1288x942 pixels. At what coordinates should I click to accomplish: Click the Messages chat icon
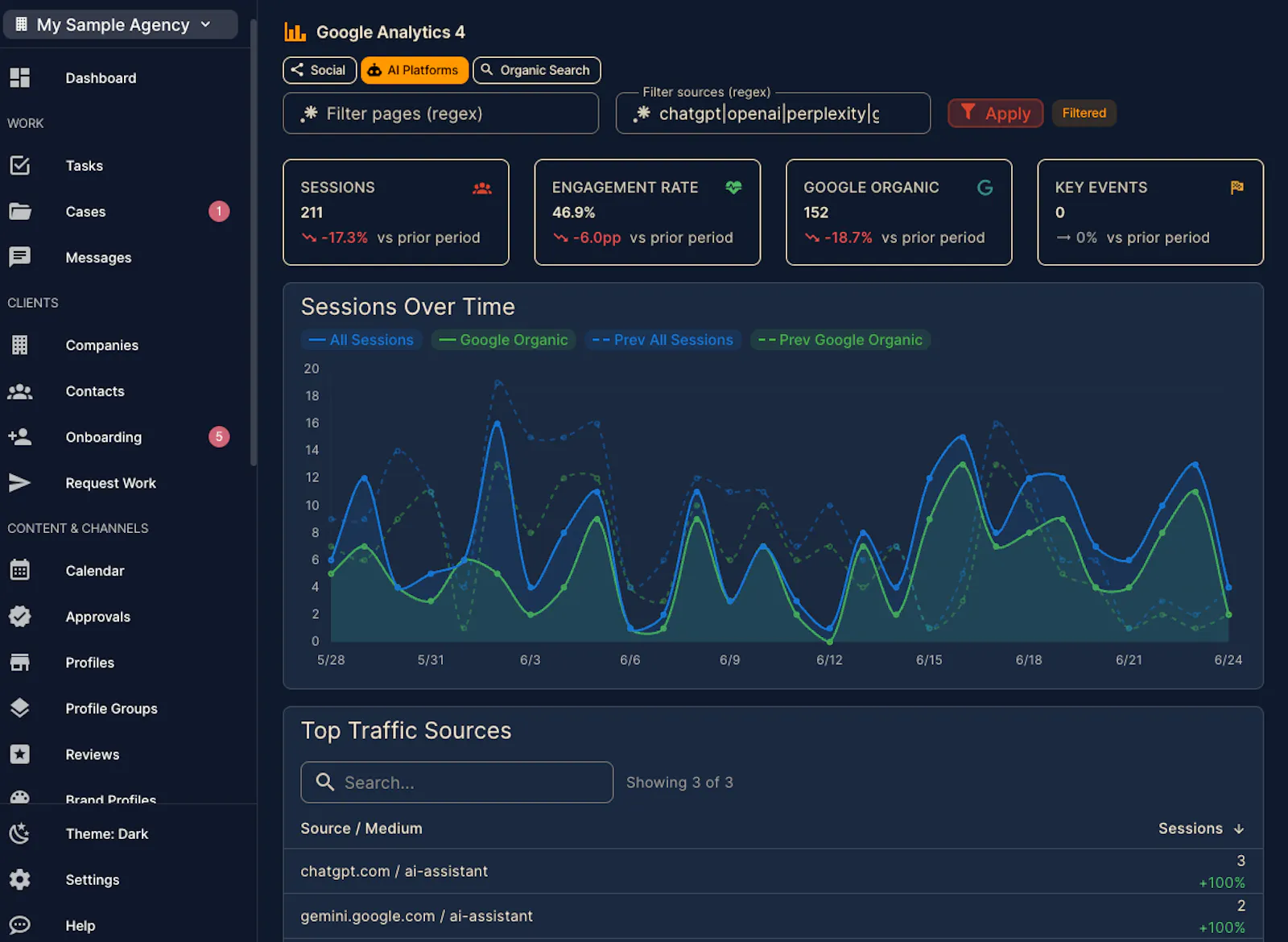19,257
